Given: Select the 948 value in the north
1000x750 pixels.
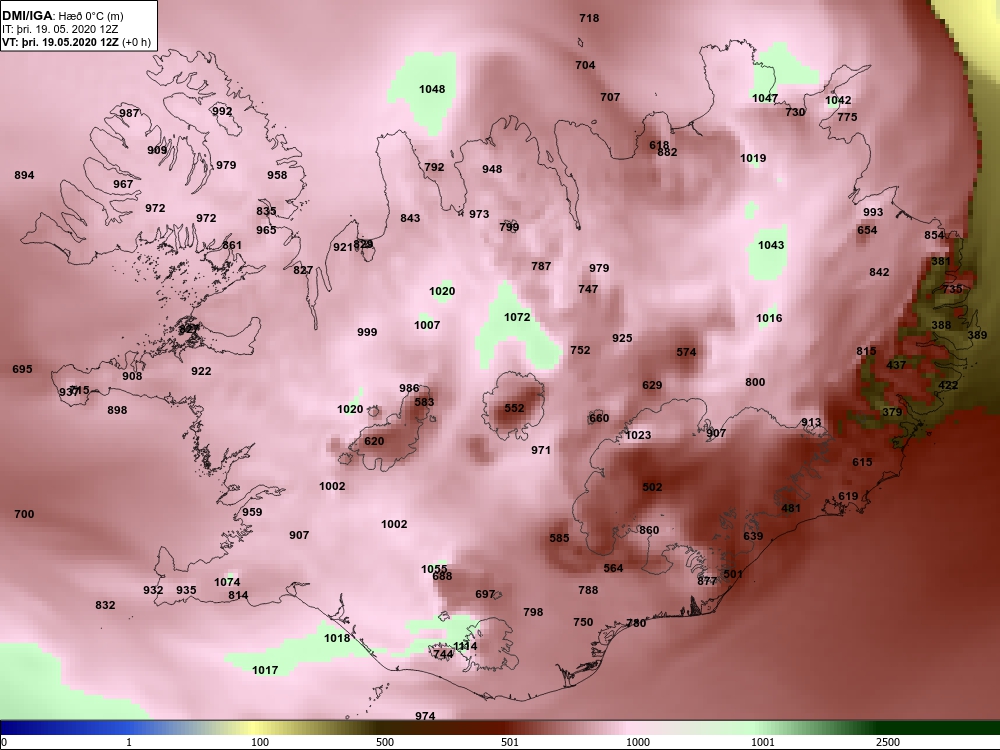Looking at the screenshot, I should click(x=492, y=170).
